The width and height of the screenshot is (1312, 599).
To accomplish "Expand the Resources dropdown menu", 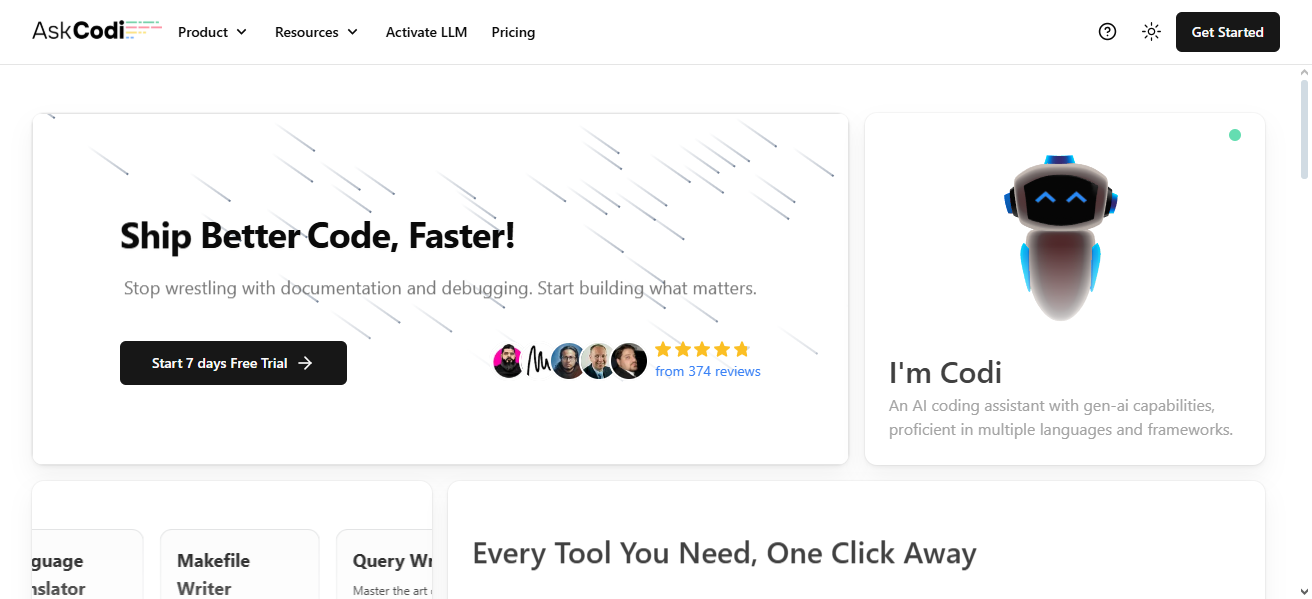I will tap(316, 32).
